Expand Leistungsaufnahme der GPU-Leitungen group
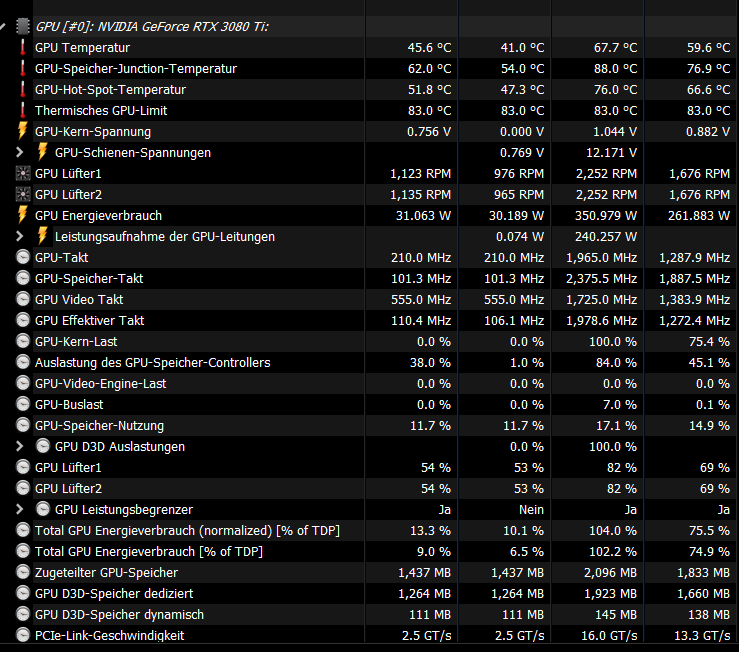Viewport: 739px width, 652px height. pyautogui.click(x=19, y=236)
